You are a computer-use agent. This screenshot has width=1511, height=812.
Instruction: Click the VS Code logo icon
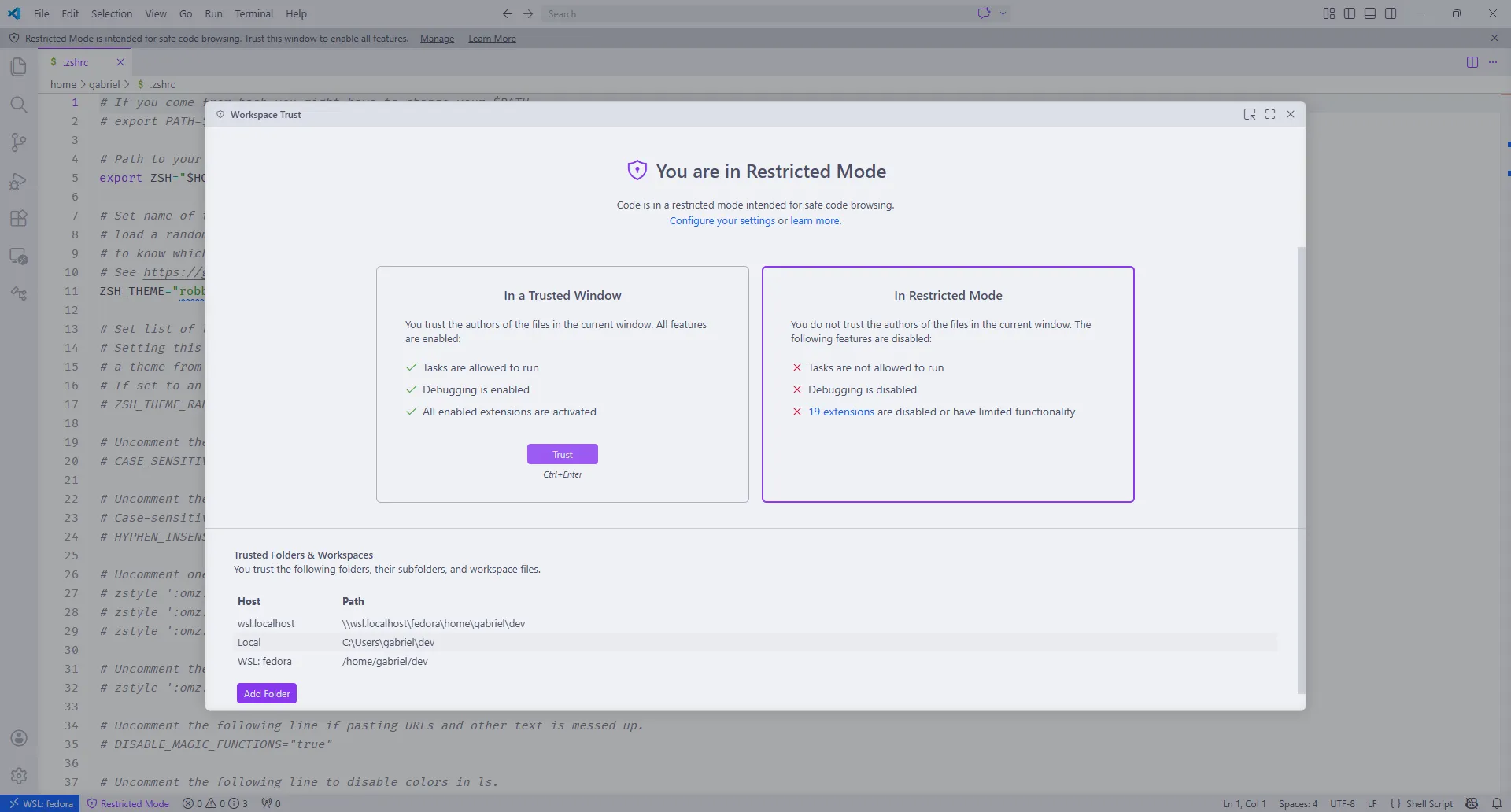click(14, 13)
